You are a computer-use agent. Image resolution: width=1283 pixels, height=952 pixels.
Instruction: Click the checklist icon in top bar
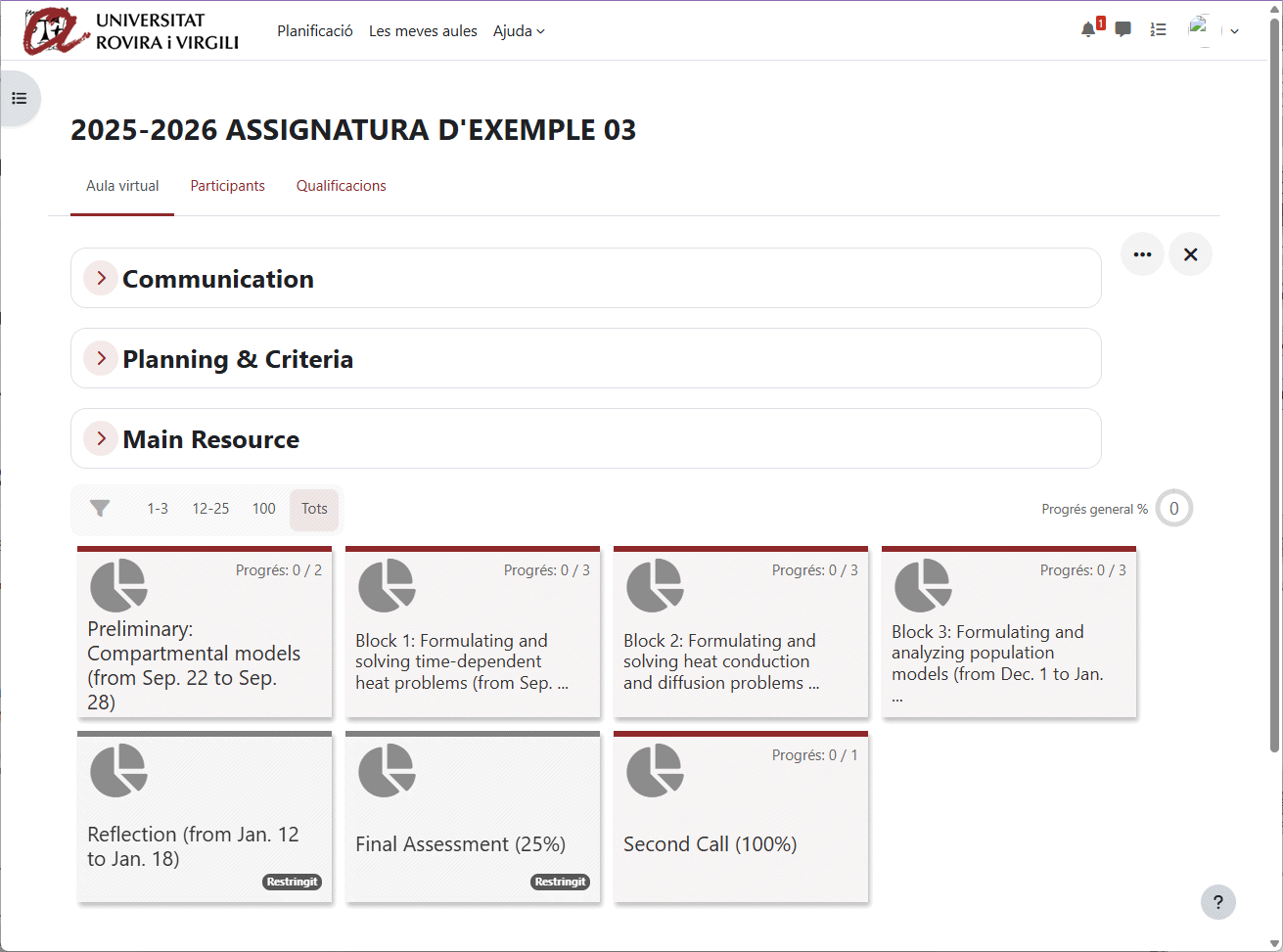(1159, 30)
